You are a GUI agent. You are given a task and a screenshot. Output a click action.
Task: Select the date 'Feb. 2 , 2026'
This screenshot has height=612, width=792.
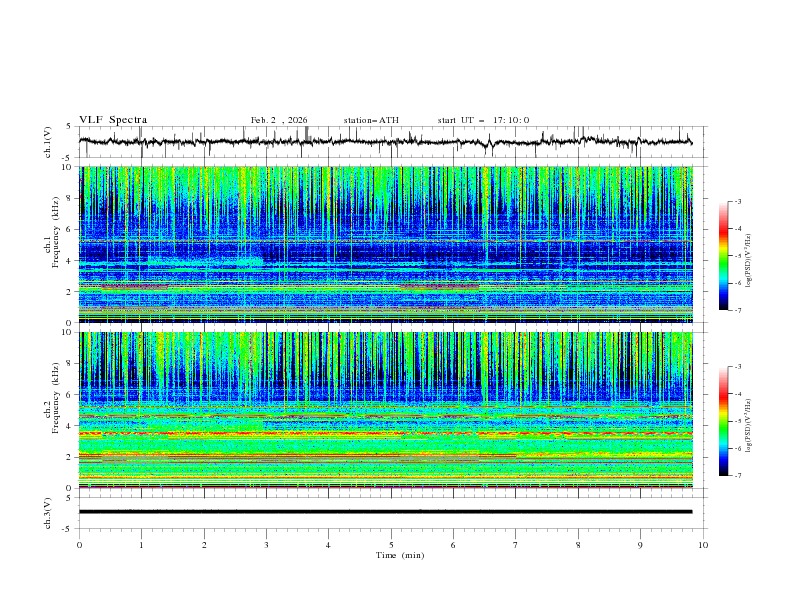(x=279, y=120)
